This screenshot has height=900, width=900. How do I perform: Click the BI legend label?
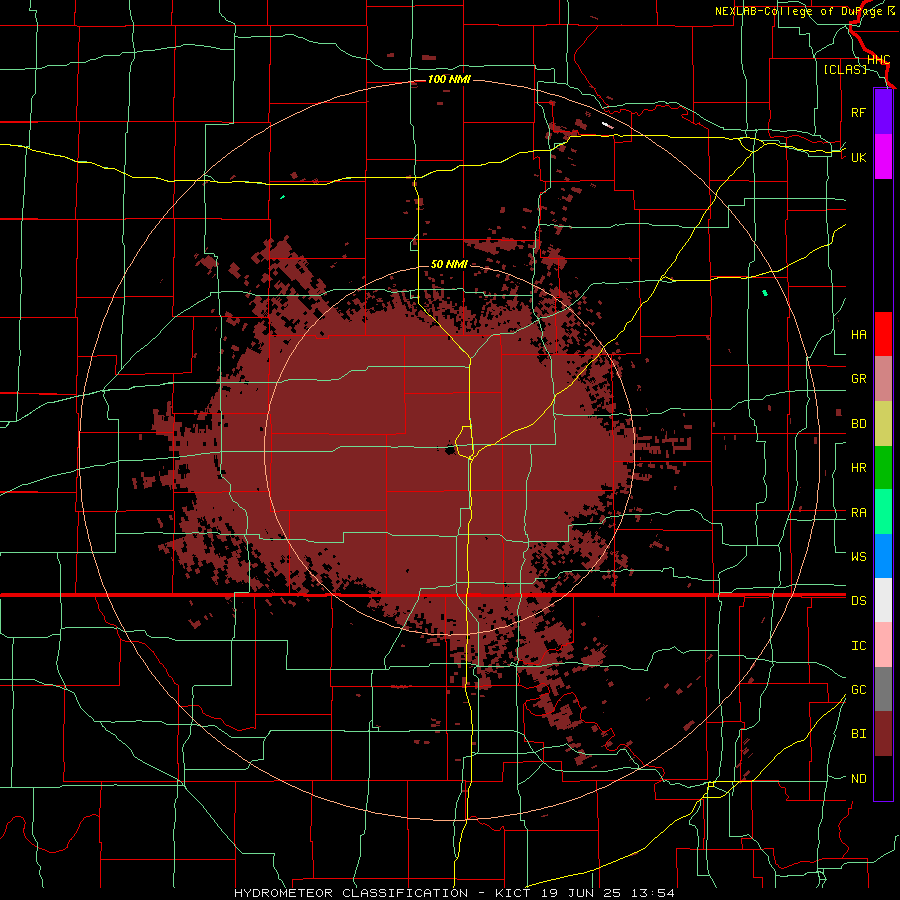(x=858, y=734)
